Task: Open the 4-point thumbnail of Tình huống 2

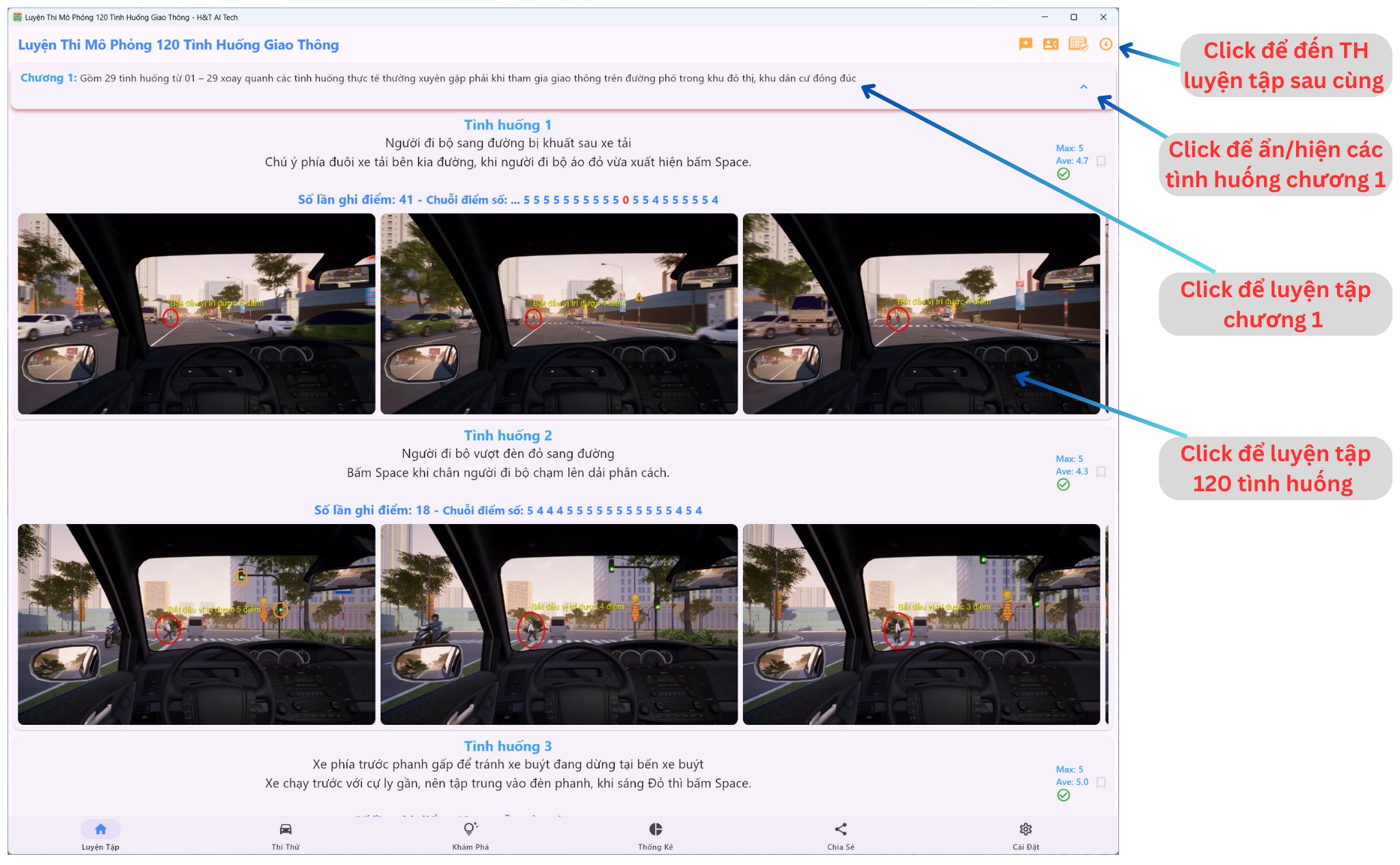Action: [x=559, y=624]
